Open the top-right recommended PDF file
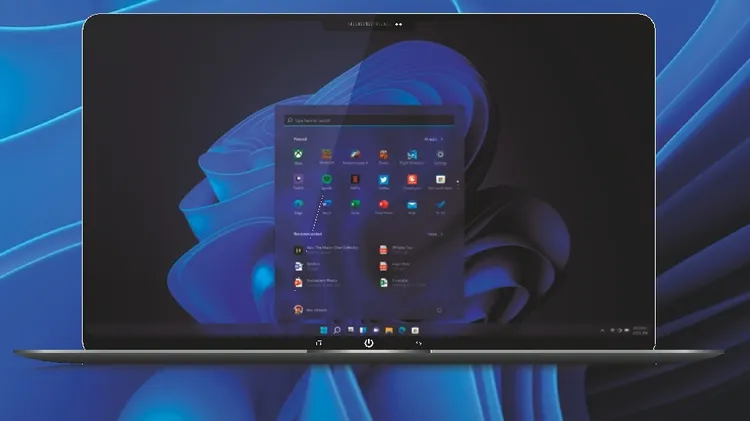Image resolution: width=750 pixels, height=421 pixels. [x=397, y=250]
